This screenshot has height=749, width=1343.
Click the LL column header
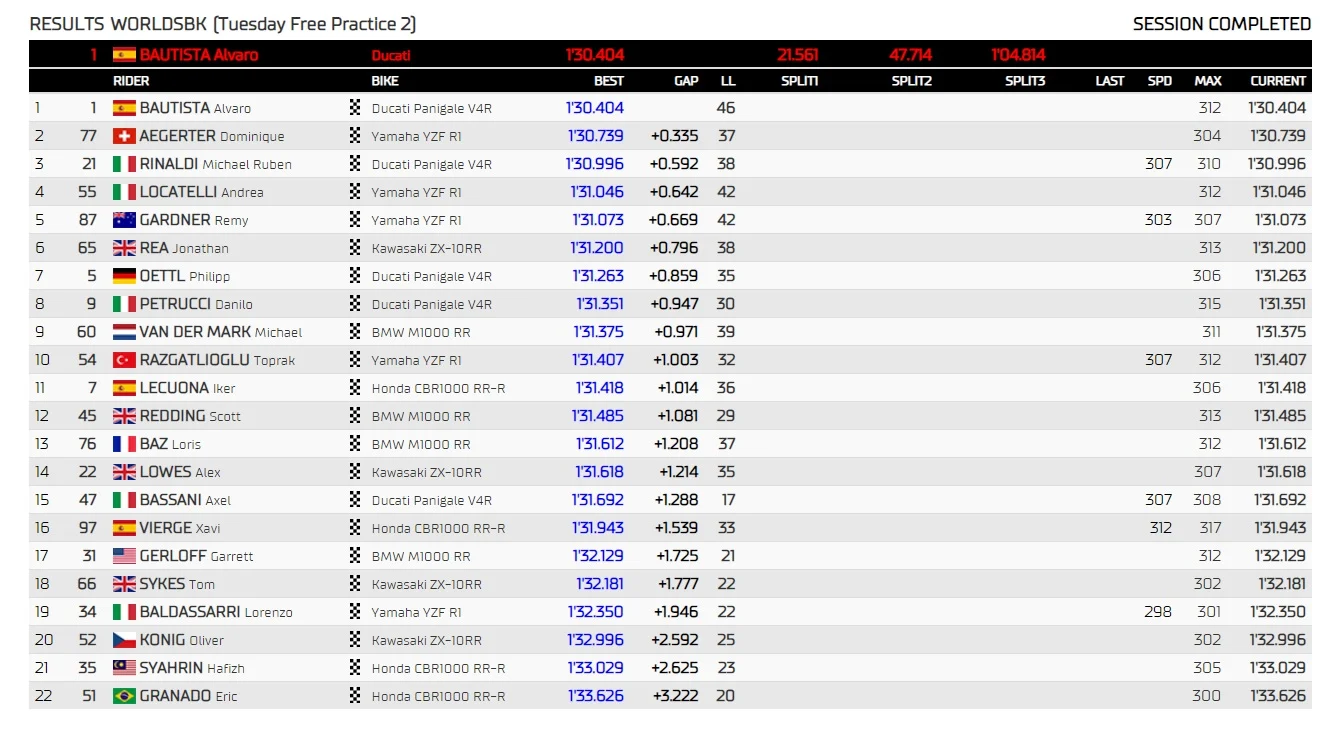tap(727, 81)
